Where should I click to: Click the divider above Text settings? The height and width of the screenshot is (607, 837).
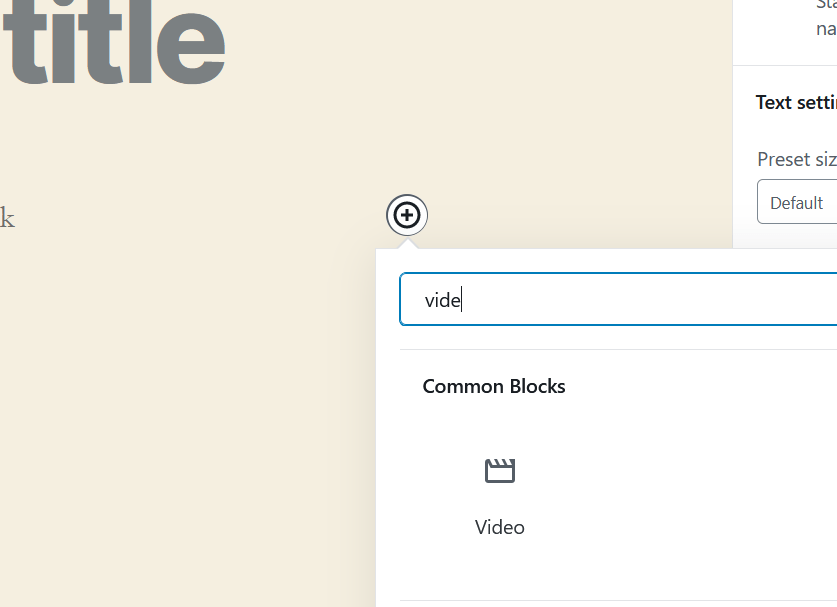[x=785, y=66]
